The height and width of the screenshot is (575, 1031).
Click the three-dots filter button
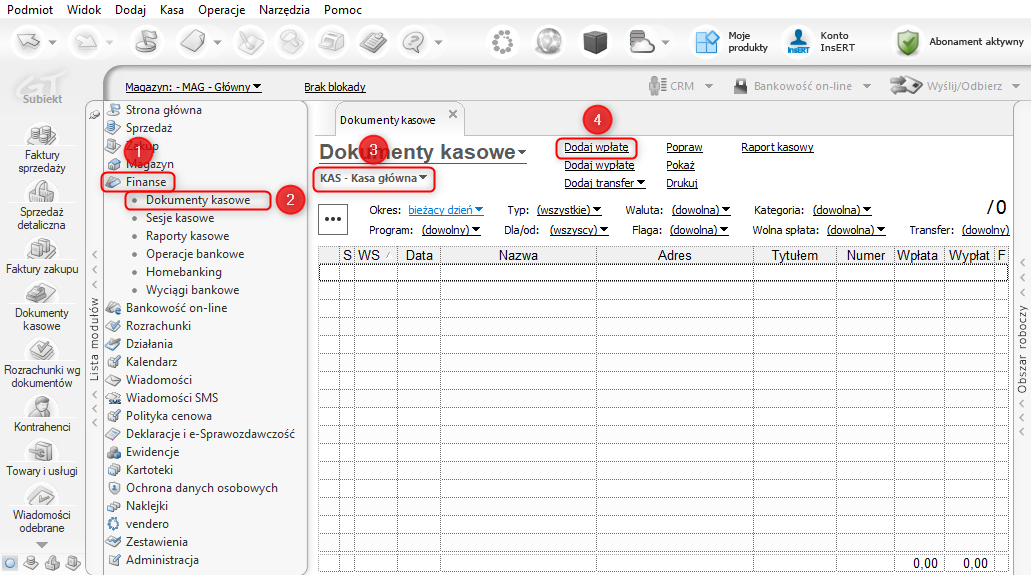333,219
